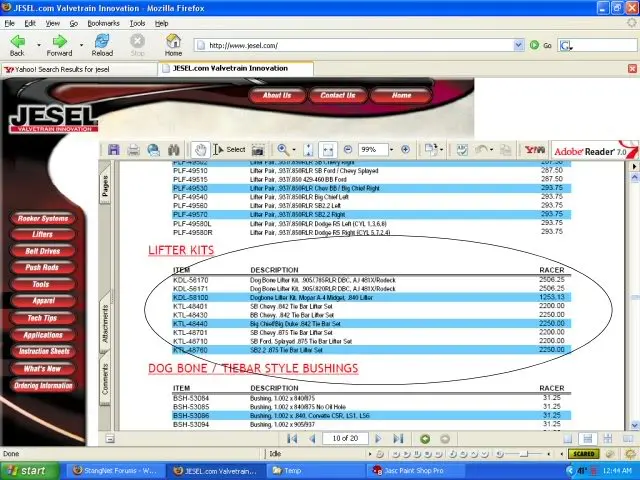Switch to Yahoo! Search Results tab
Screen dimensions: 640x480
click(x=79, y=69)
